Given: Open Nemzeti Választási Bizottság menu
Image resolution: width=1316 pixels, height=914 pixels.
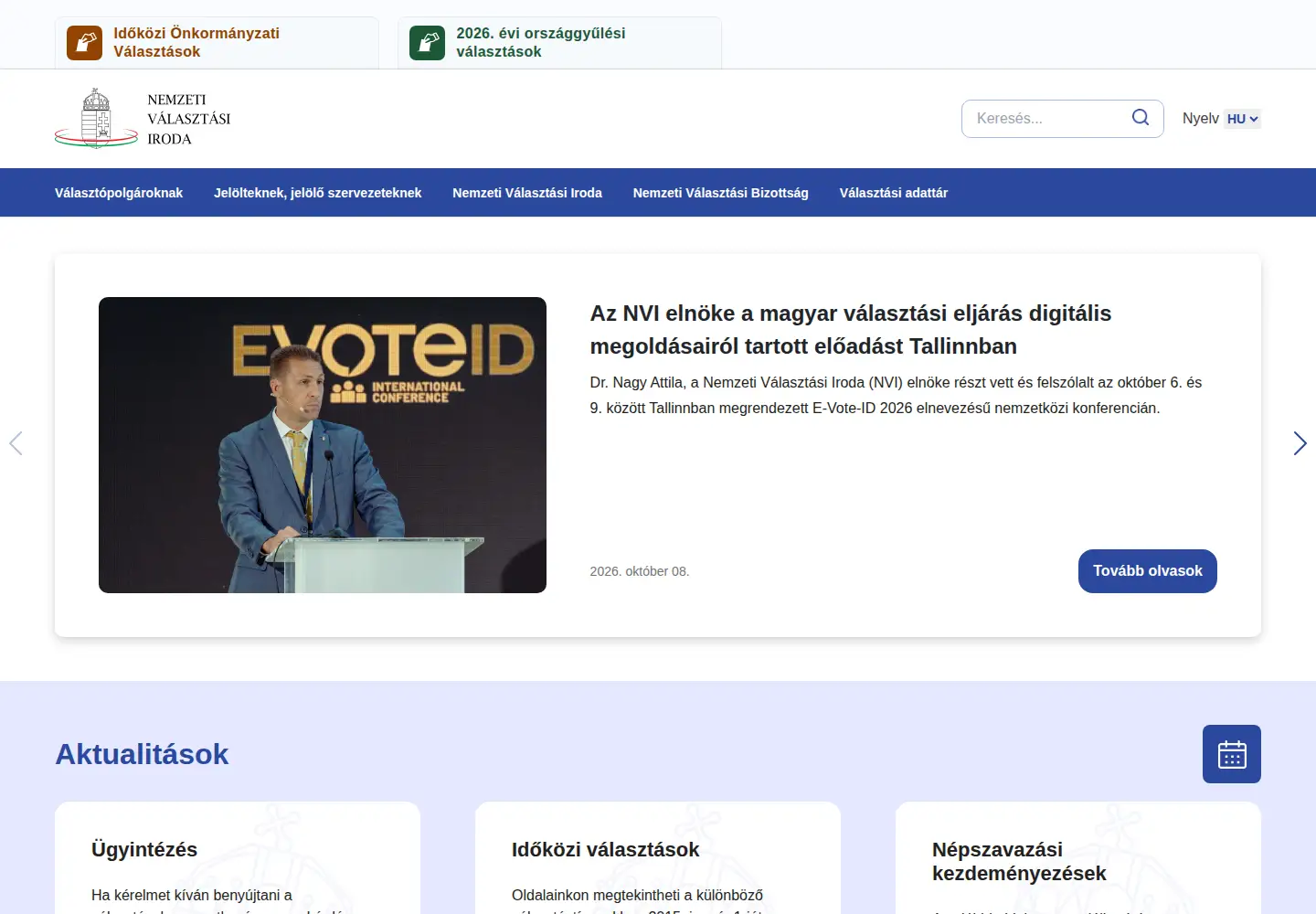Looking at the screenshot, I should pos(721,193).
